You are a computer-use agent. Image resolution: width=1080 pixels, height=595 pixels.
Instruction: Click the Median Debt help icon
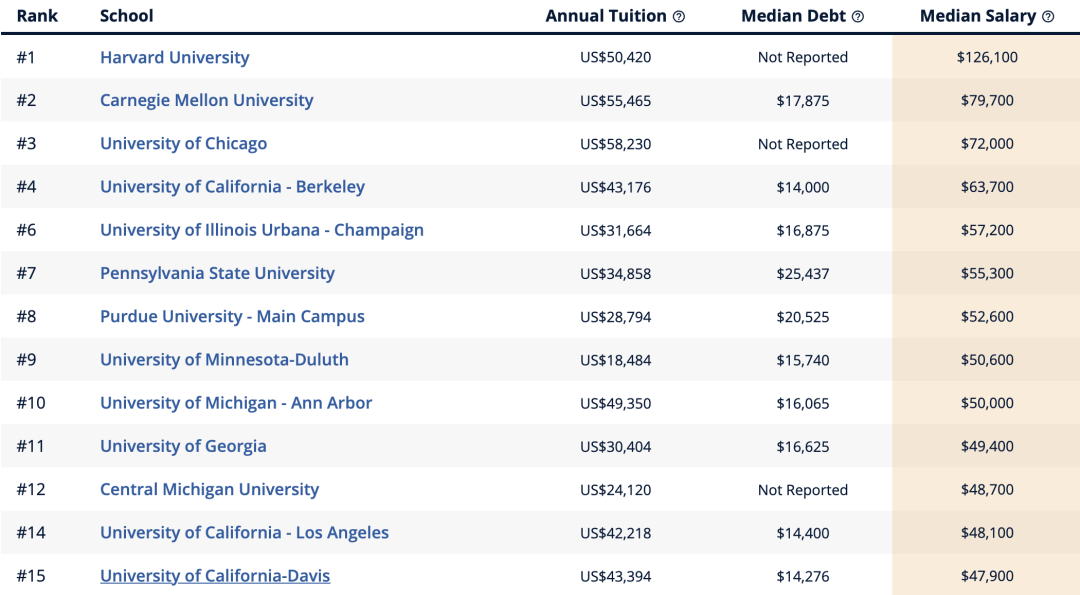click(858, 17)
